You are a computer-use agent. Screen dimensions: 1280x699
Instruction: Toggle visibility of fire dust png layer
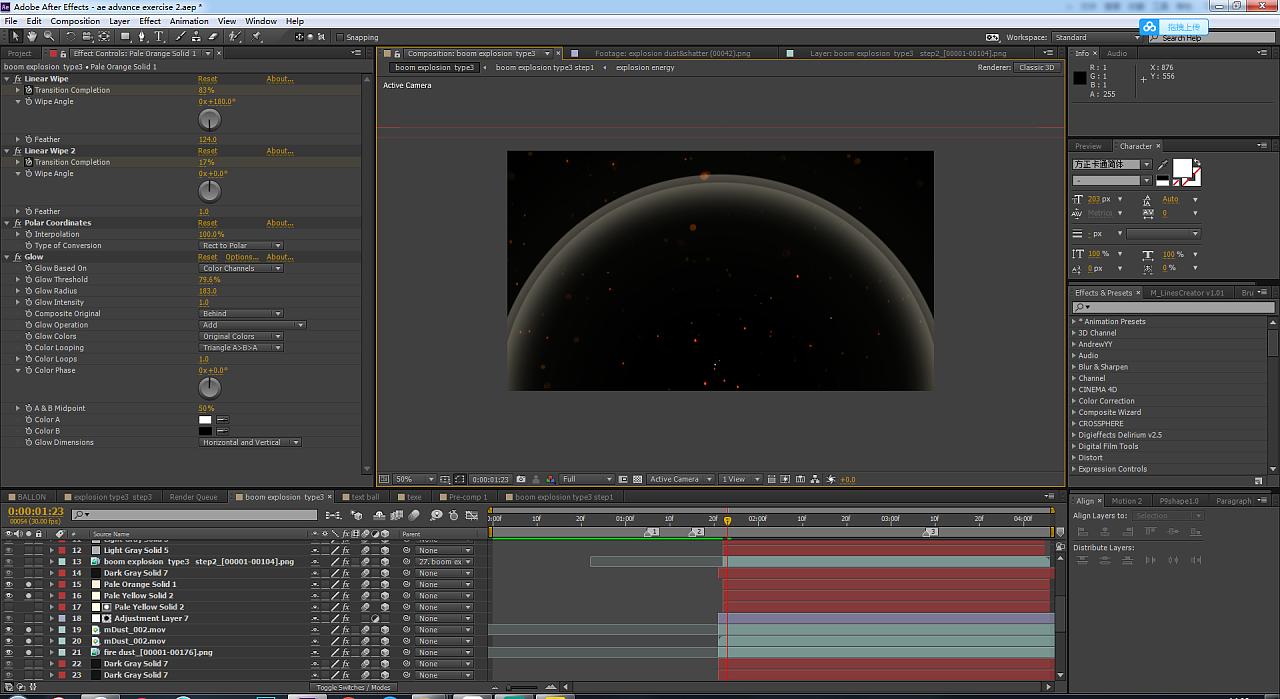(9, 652)
